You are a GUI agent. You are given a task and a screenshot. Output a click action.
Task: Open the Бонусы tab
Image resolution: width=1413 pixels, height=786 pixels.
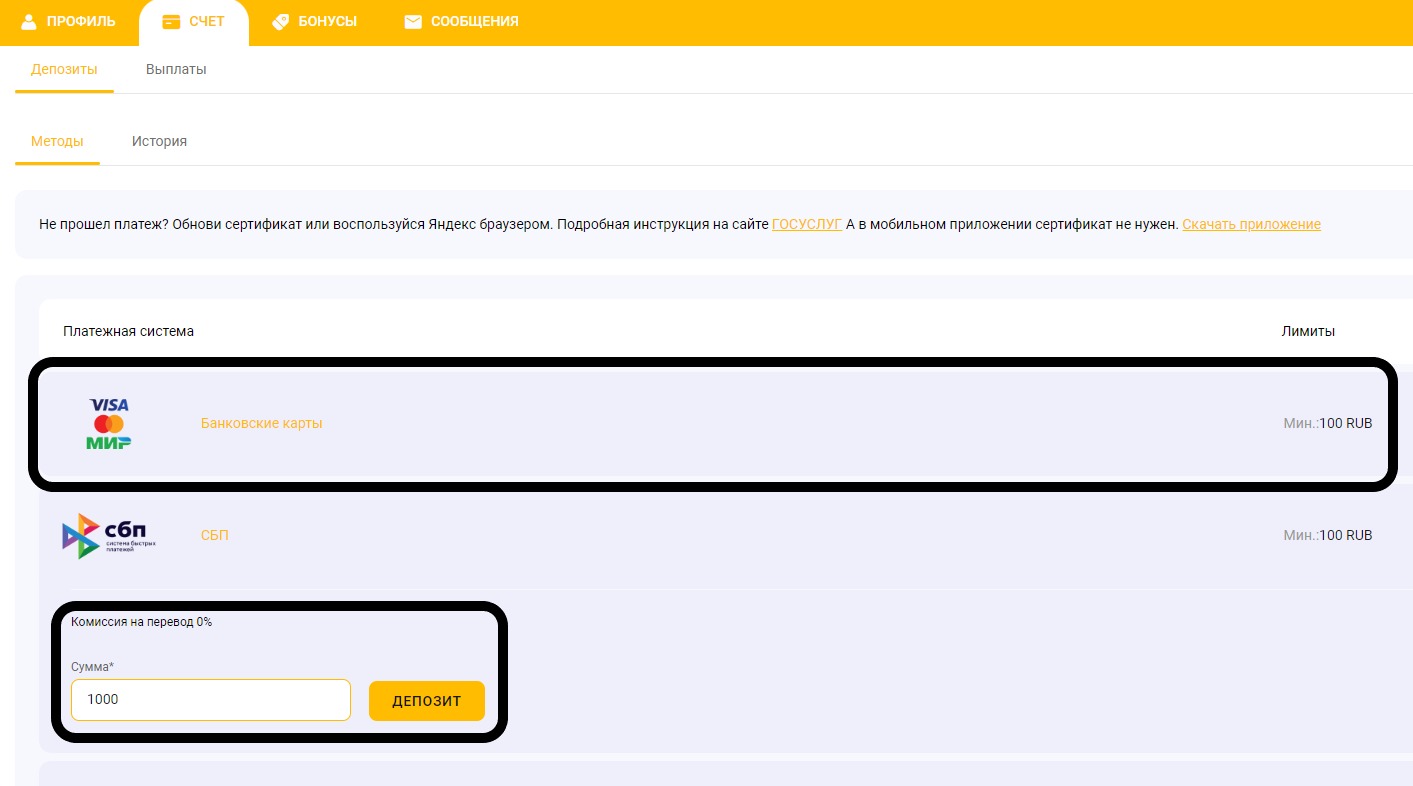[x=314, y=21]
